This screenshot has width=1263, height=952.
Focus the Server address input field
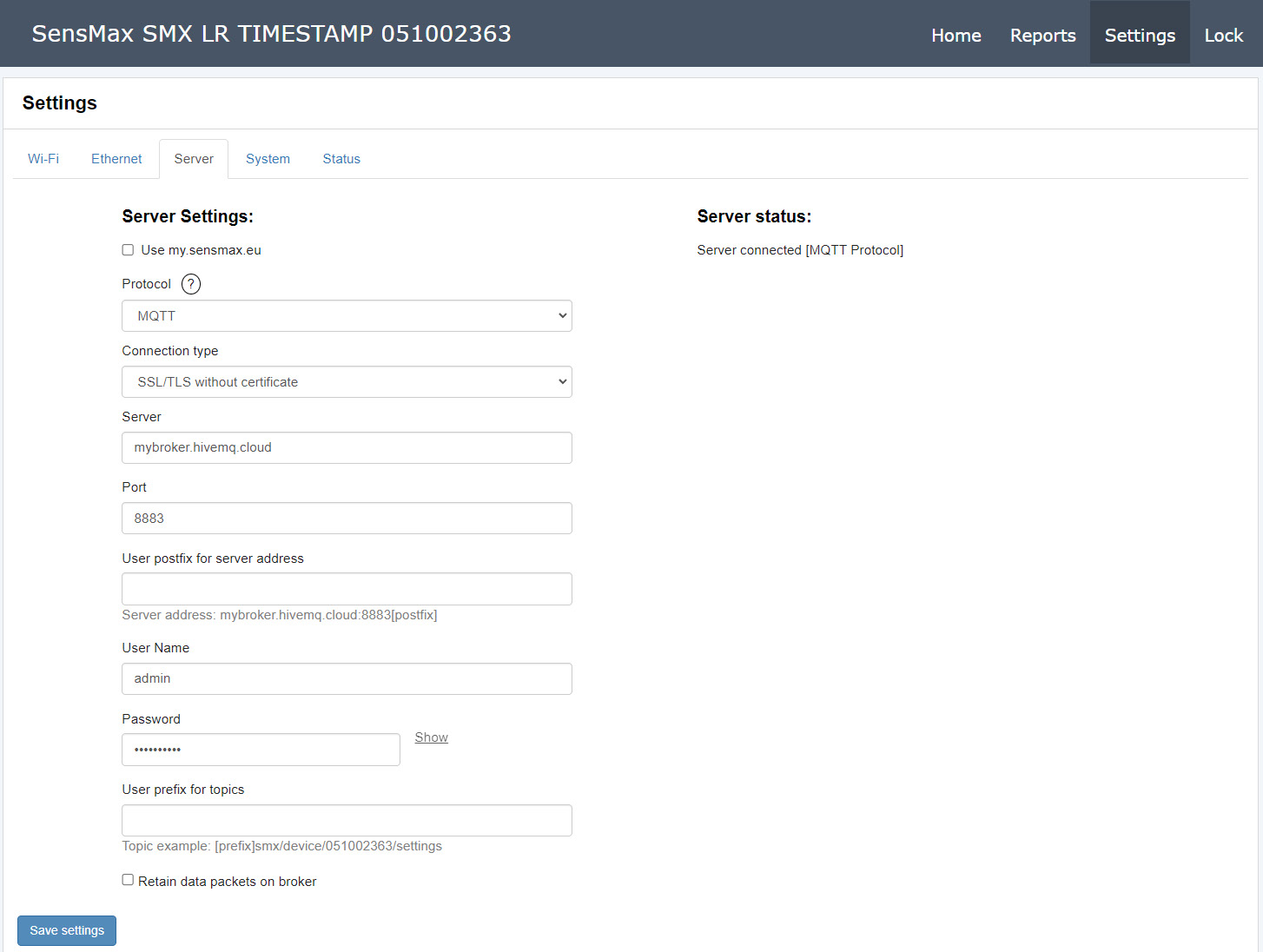347,448
